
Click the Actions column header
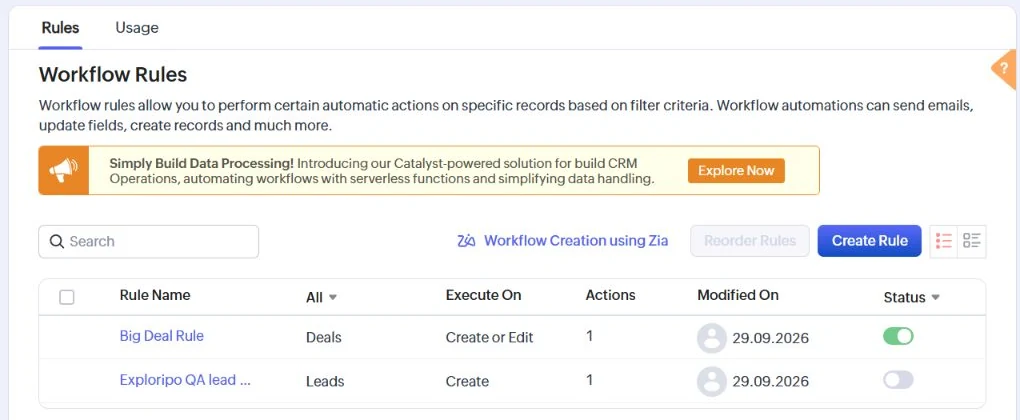[610, 295]
